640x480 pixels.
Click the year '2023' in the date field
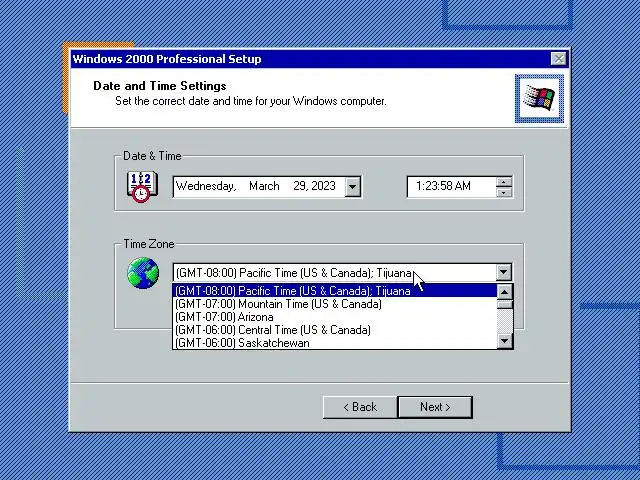tap(323, 186)
